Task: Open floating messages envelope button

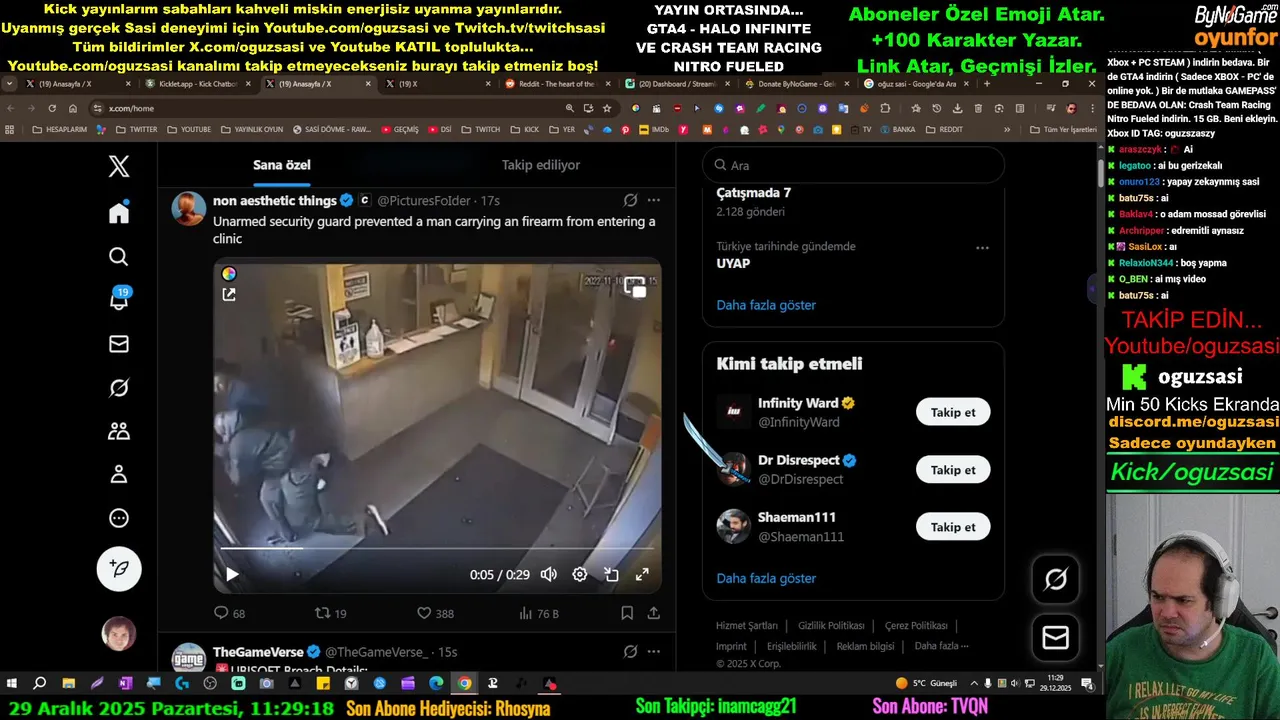Action: point(1056,637)
